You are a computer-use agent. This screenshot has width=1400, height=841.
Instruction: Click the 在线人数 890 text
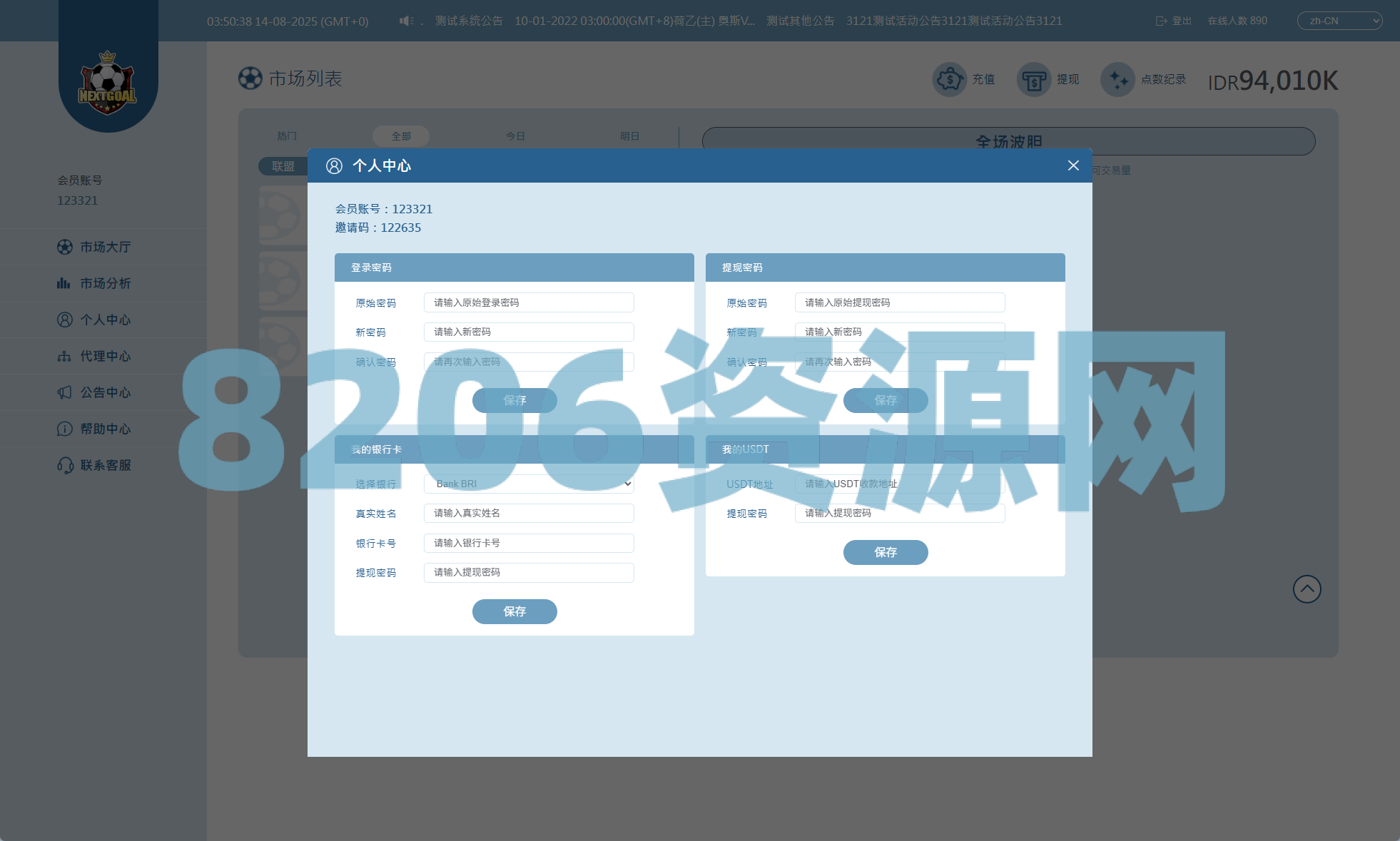click(1237, 21)
